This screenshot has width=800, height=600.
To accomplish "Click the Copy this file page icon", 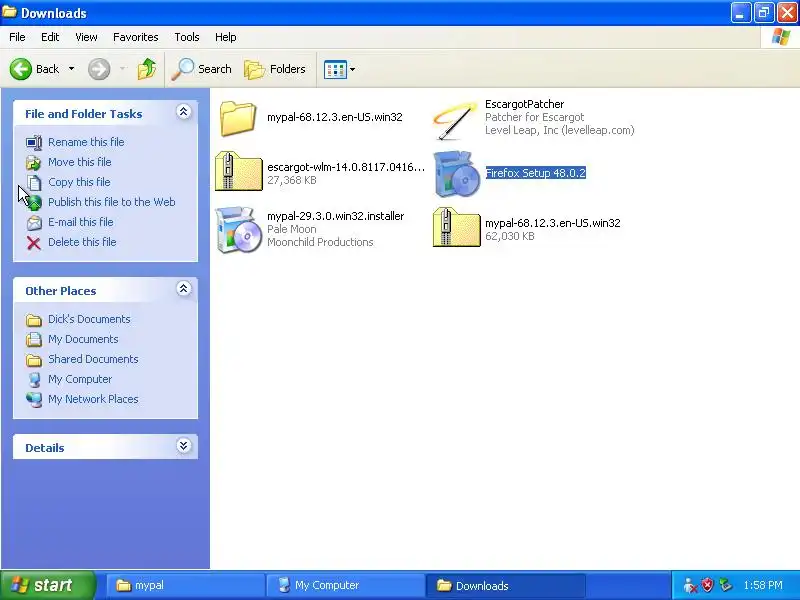I will (x=34, y=182).
